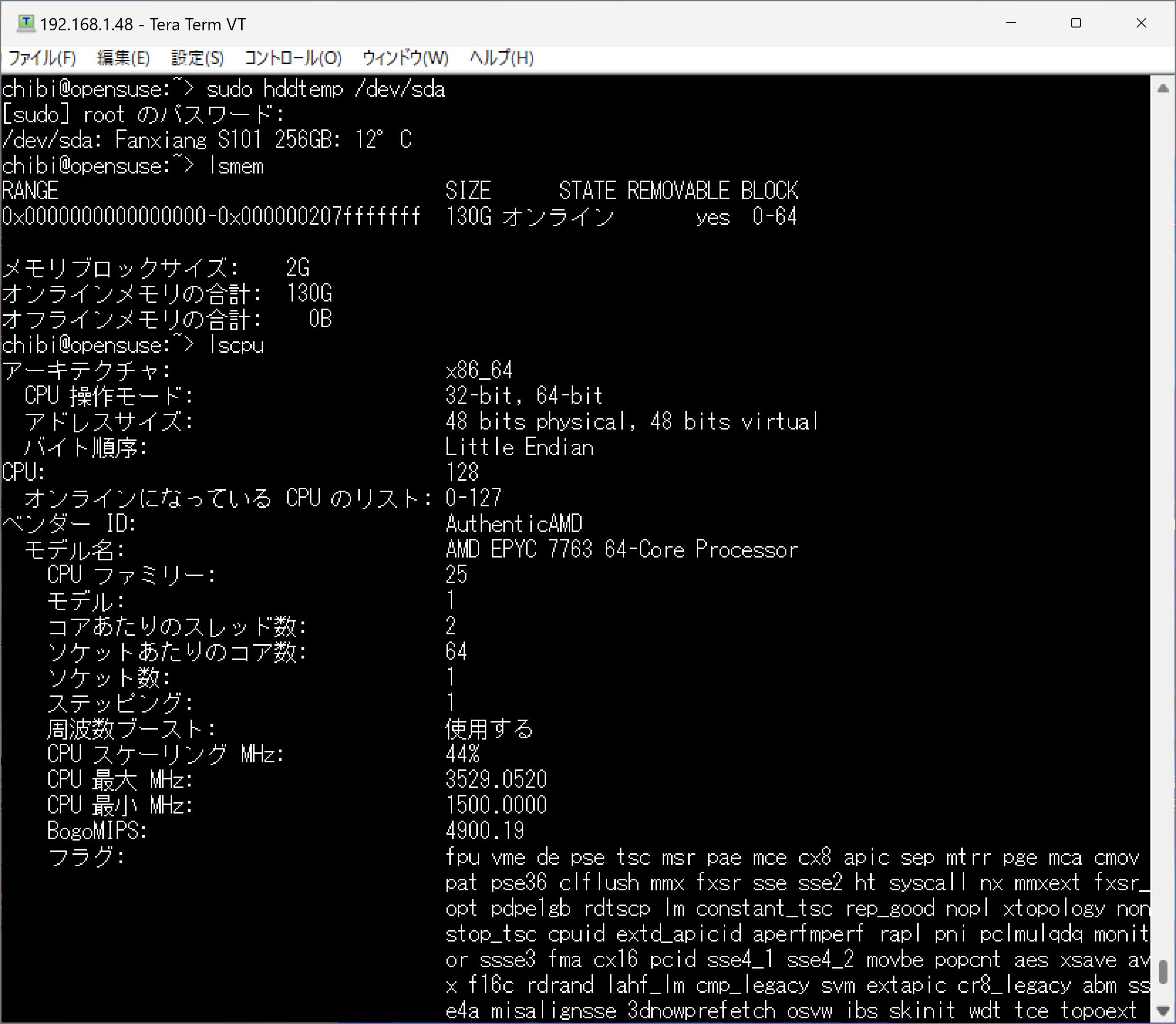This screenshot has height=1024, width=1176.
Task: Open the 編集(E) menu
Action: [123, 58]
